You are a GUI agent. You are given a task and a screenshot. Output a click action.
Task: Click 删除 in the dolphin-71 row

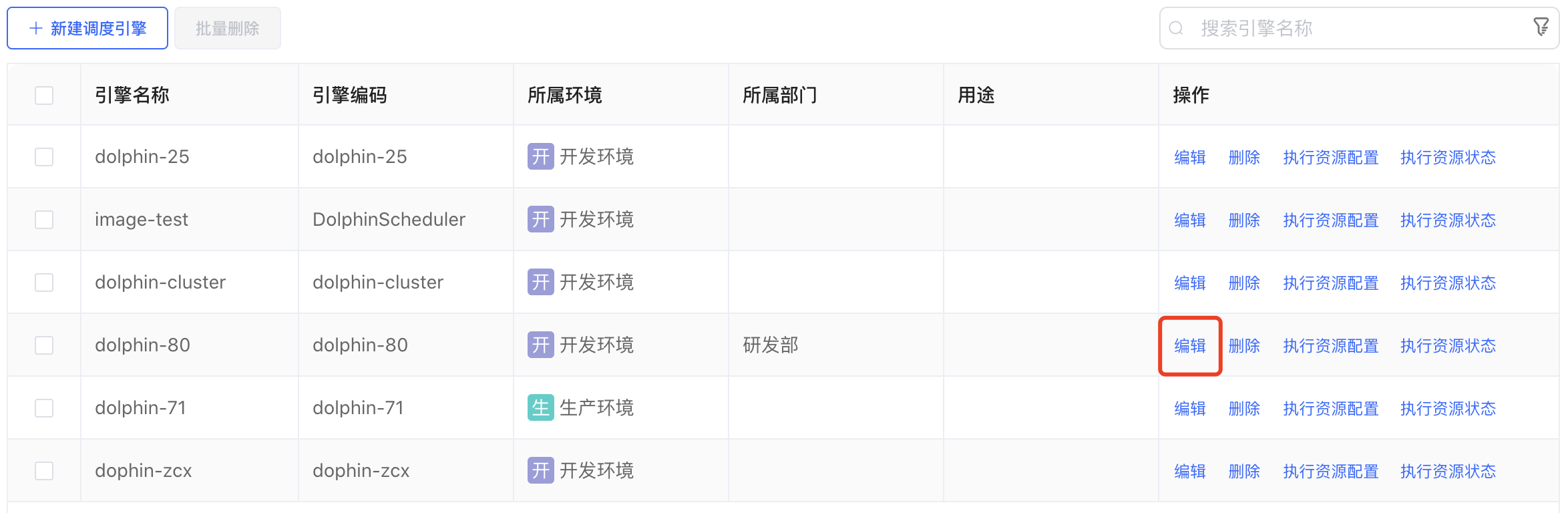point(1244,408)
